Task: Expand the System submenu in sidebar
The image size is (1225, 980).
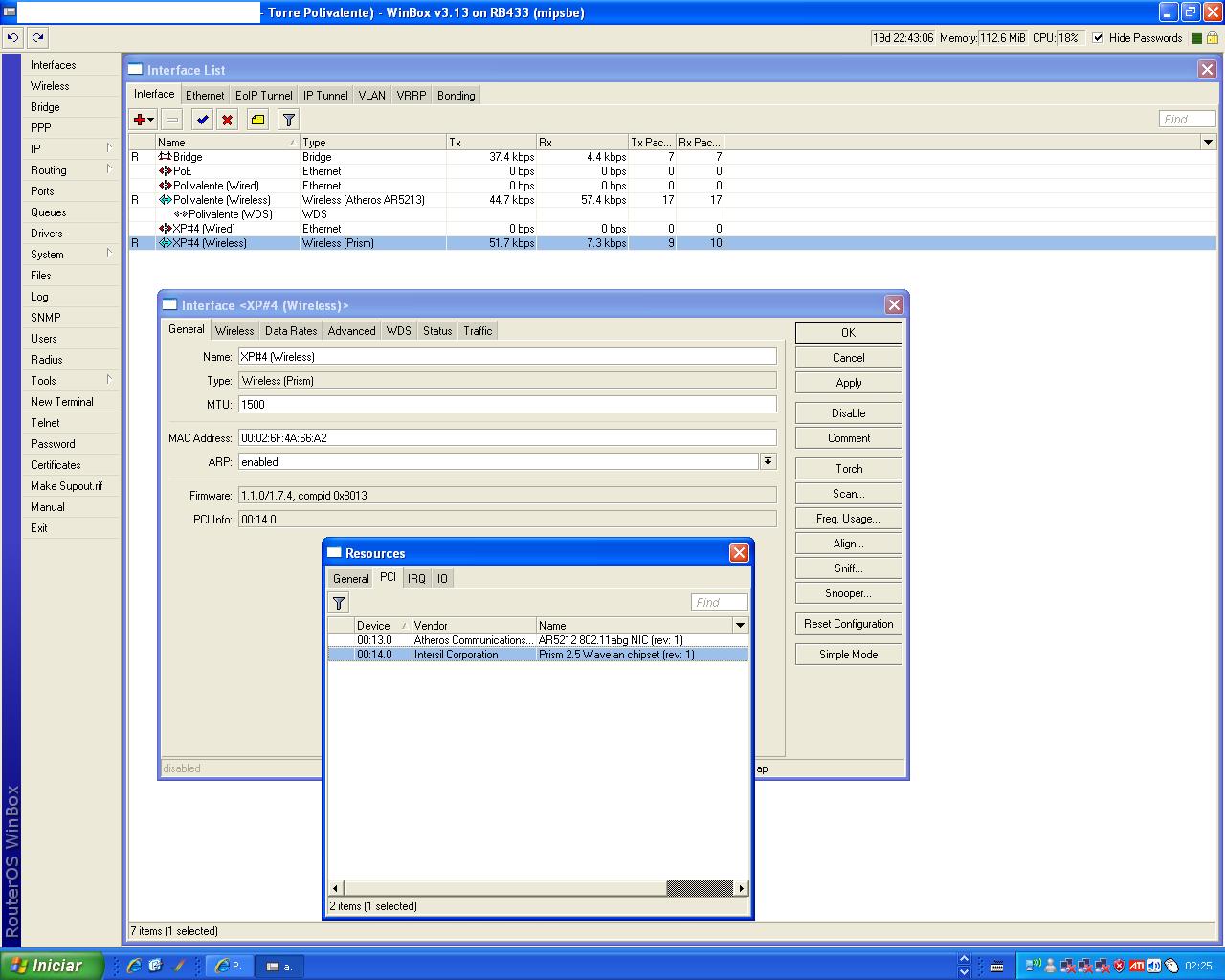Action: coord(109,254)
